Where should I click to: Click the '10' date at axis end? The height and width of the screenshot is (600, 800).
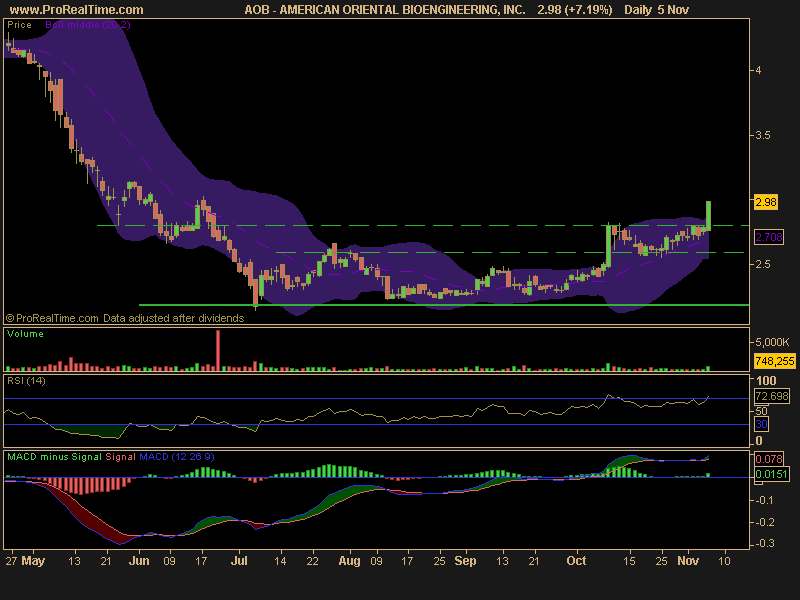(x=724, y=561)
